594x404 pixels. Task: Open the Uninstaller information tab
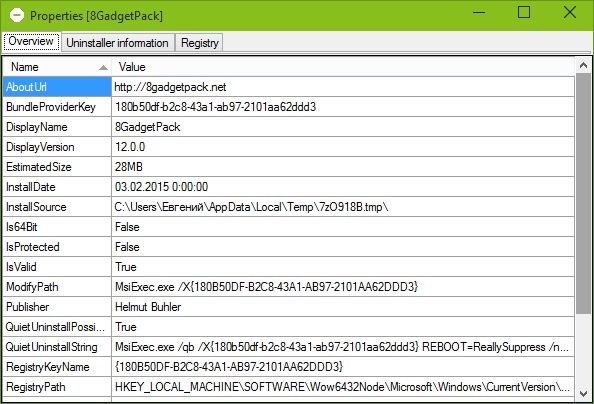[117, 43]
